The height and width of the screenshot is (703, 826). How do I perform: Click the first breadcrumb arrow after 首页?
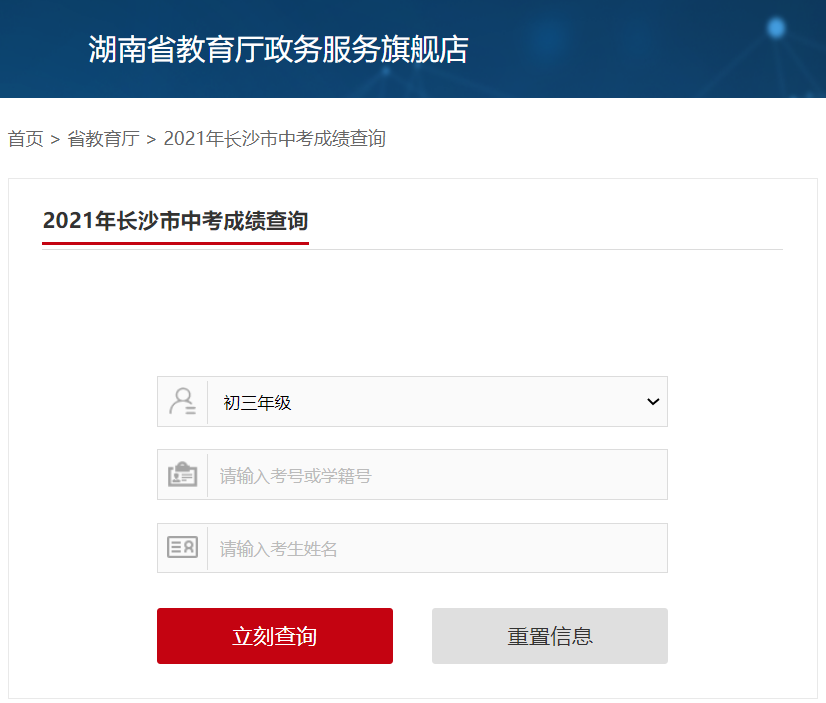tap(55, 140)
